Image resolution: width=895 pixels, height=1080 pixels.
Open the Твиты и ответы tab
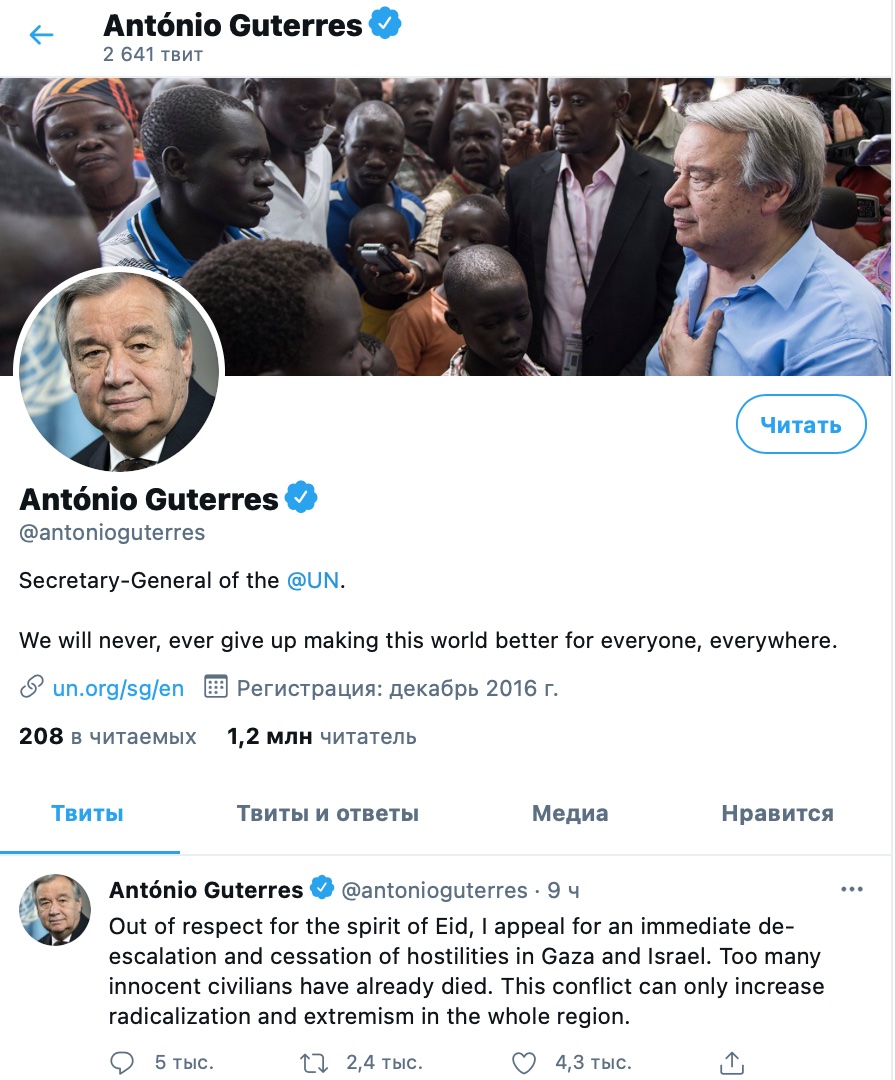pos(328,813)
